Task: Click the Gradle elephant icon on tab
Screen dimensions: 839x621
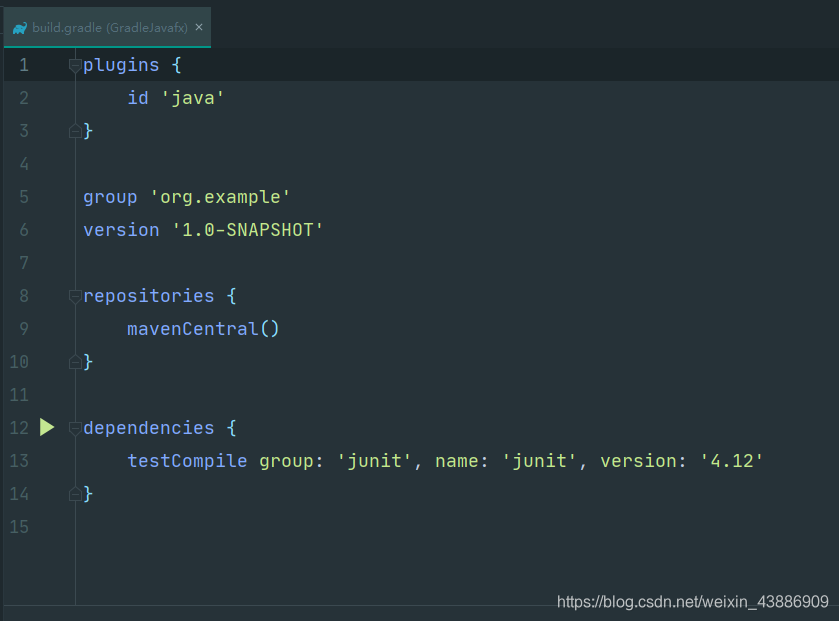Action: 20,28
